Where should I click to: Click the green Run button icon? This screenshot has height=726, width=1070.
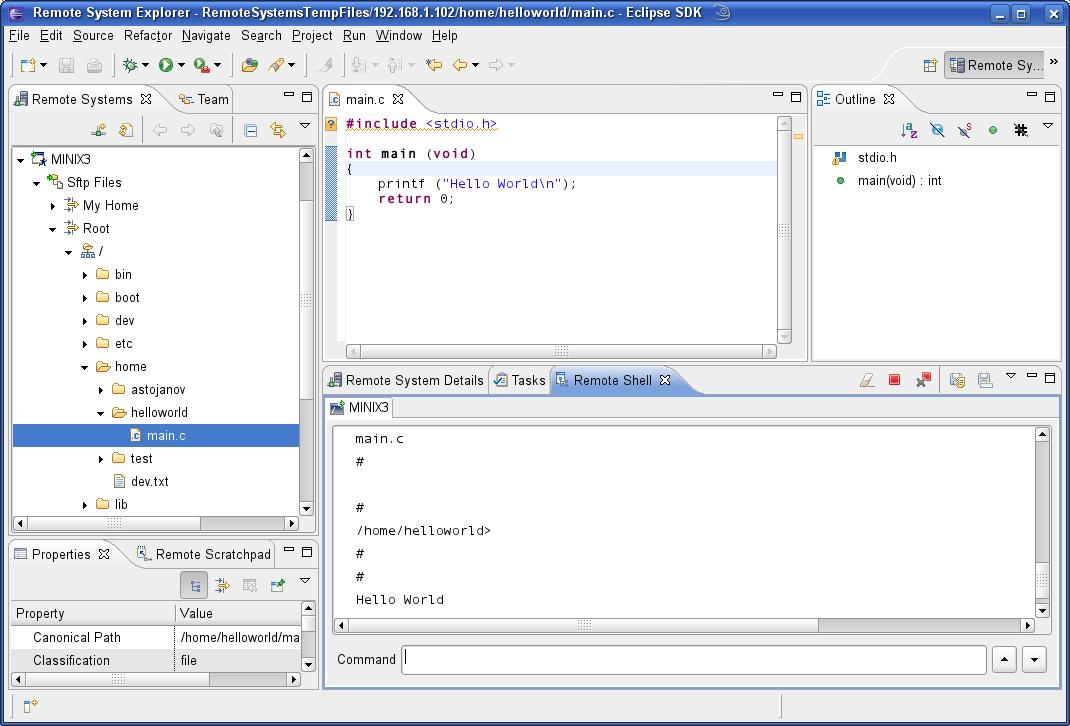166,65
